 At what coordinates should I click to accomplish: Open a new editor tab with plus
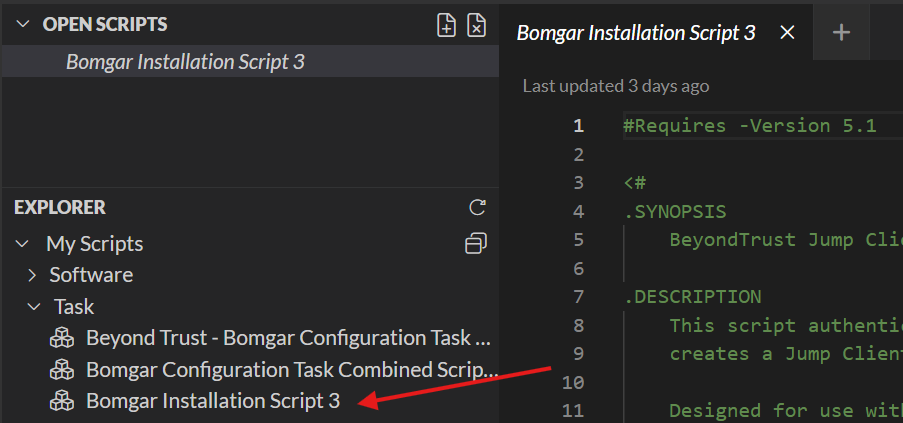841,32
